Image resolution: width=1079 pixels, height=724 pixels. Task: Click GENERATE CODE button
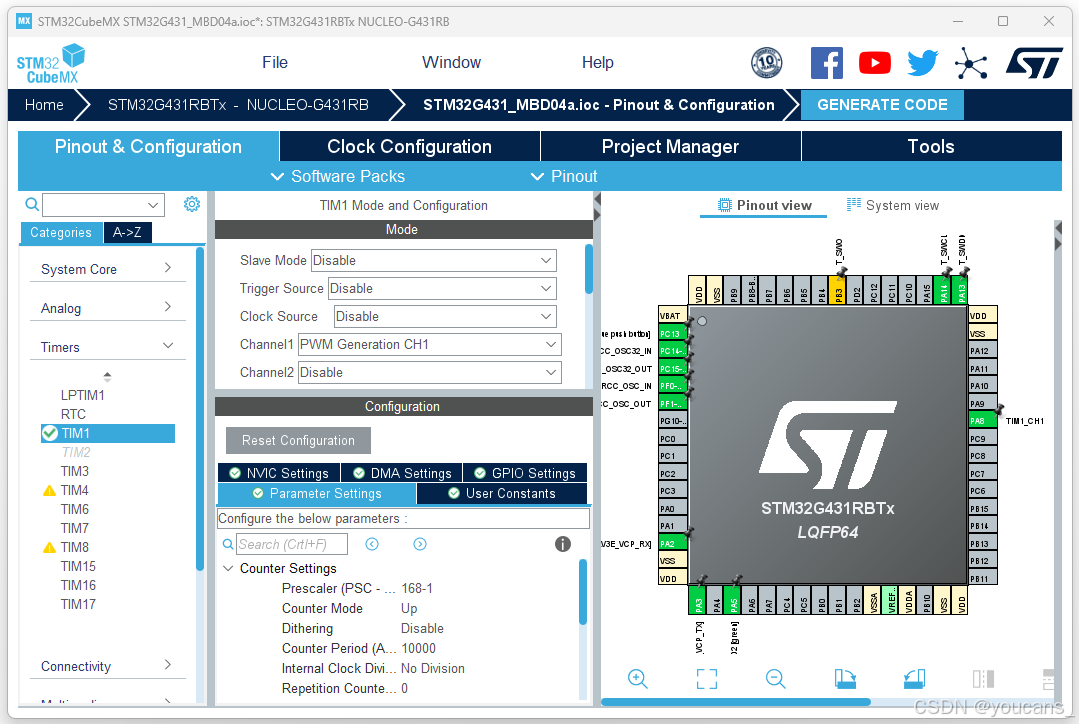[x=882, y=105]
